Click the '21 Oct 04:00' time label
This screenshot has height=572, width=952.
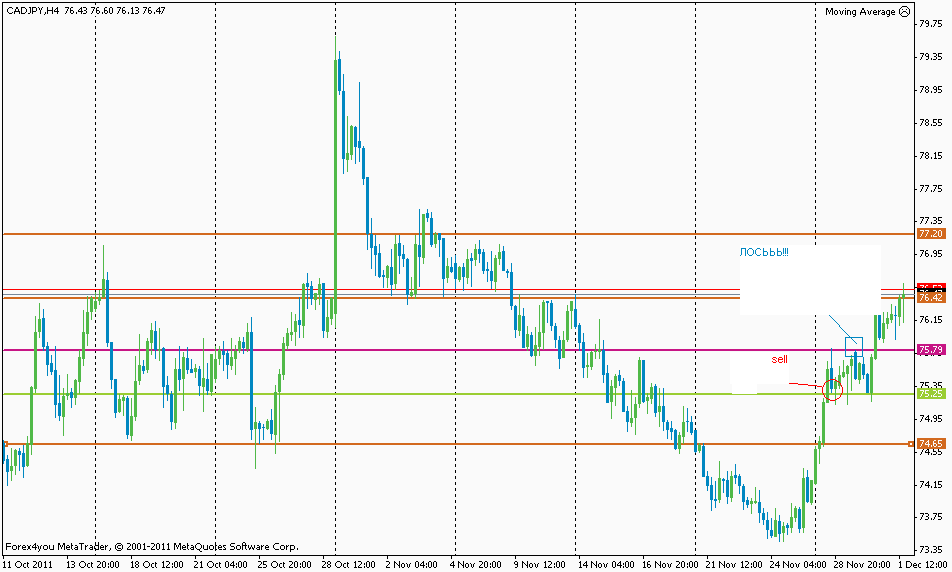pos(220,564)
